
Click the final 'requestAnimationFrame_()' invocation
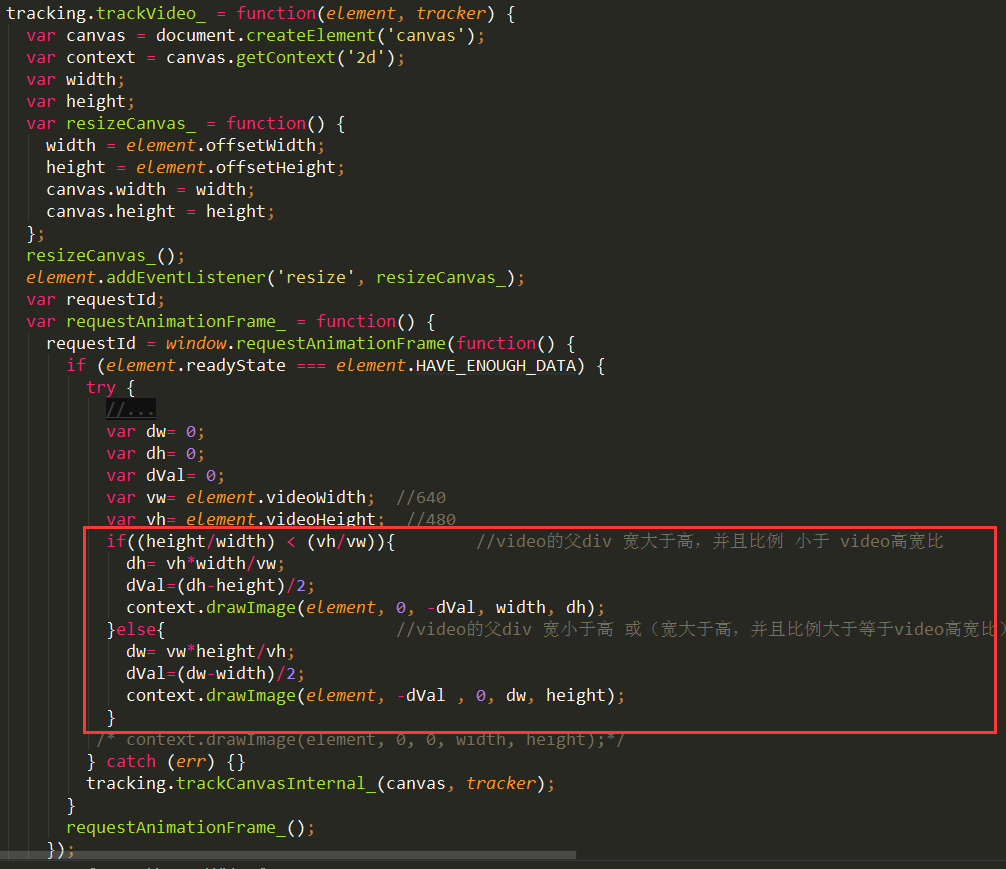click(179, 826)
